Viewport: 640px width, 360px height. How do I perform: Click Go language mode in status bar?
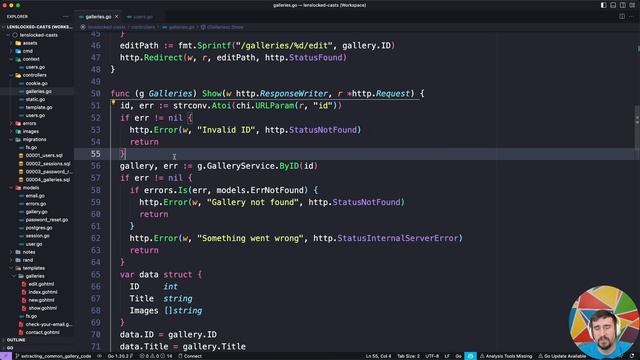tap(458, 356)
